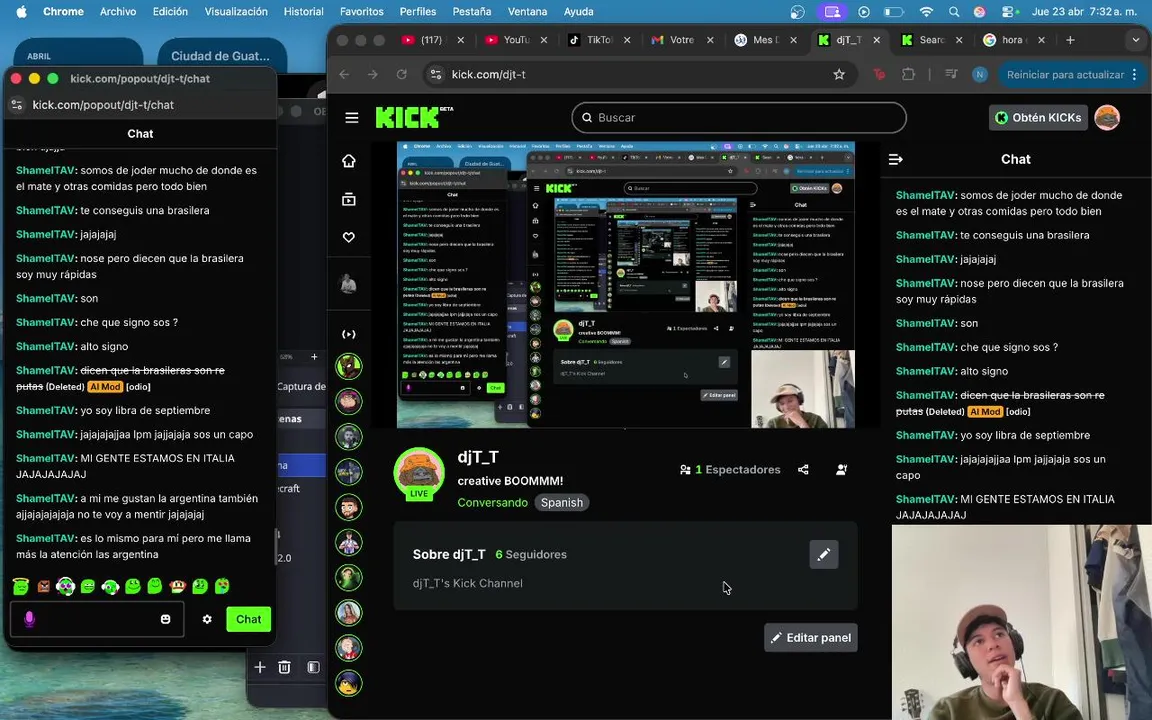Viewport: 1152px width, 720px height.
Task: Click the plus icon in background window bottom bar
Action: point(260,667)
